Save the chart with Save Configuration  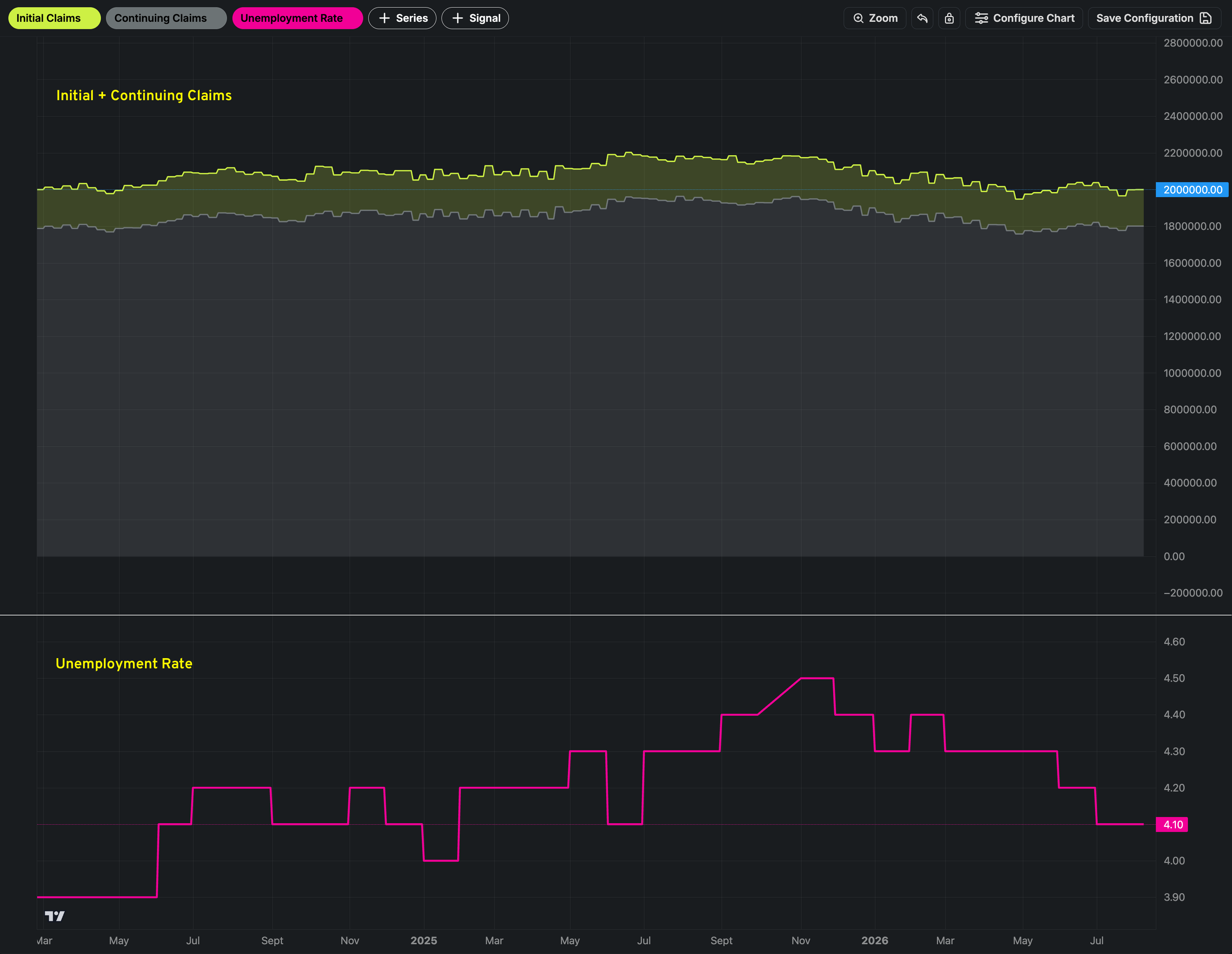[x=1154, y=18]
